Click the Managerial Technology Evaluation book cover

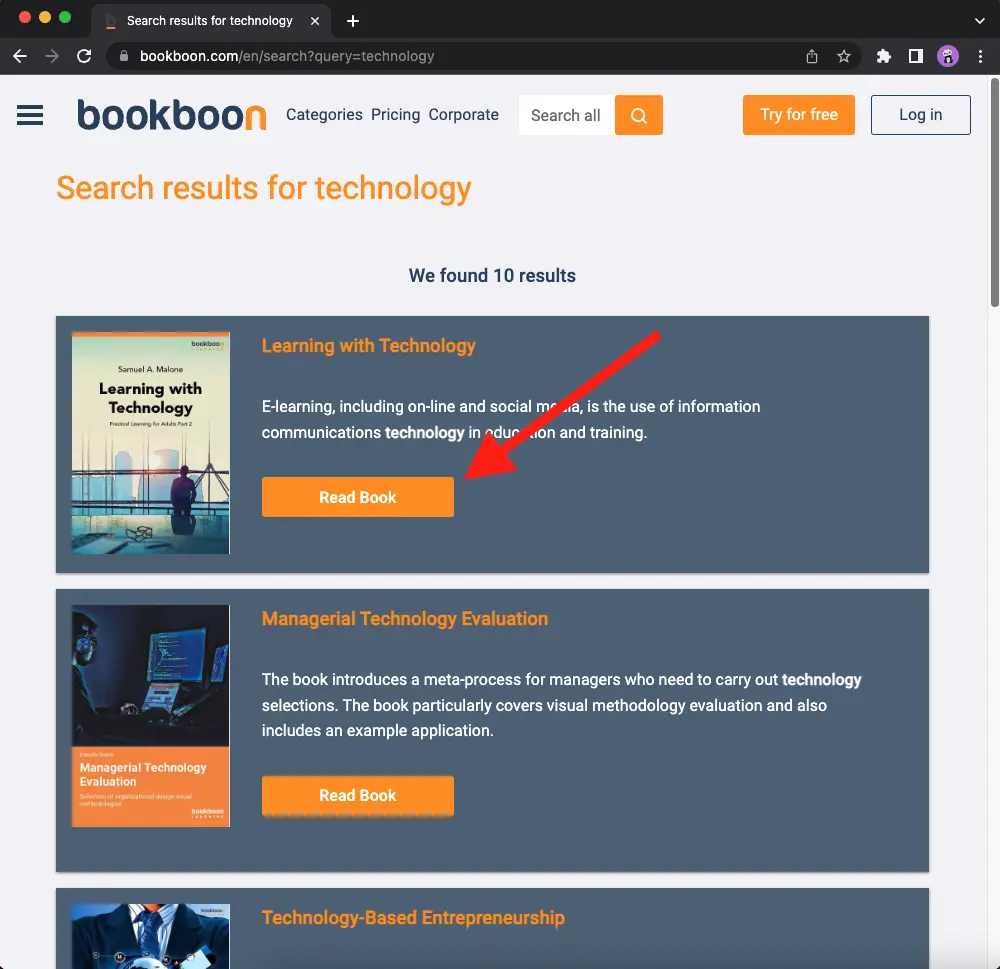pos(151,716)
